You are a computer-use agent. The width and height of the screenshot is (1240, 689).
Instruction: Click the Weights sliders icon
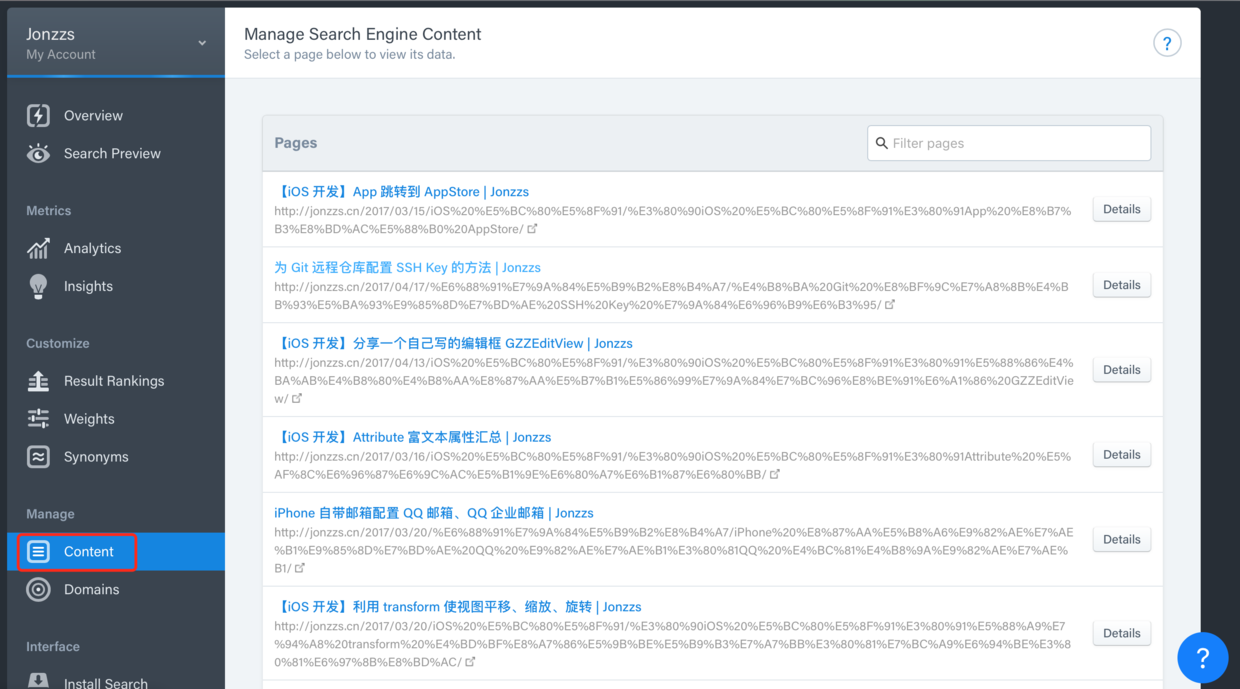pyautogui.click(x=38, y=419)
